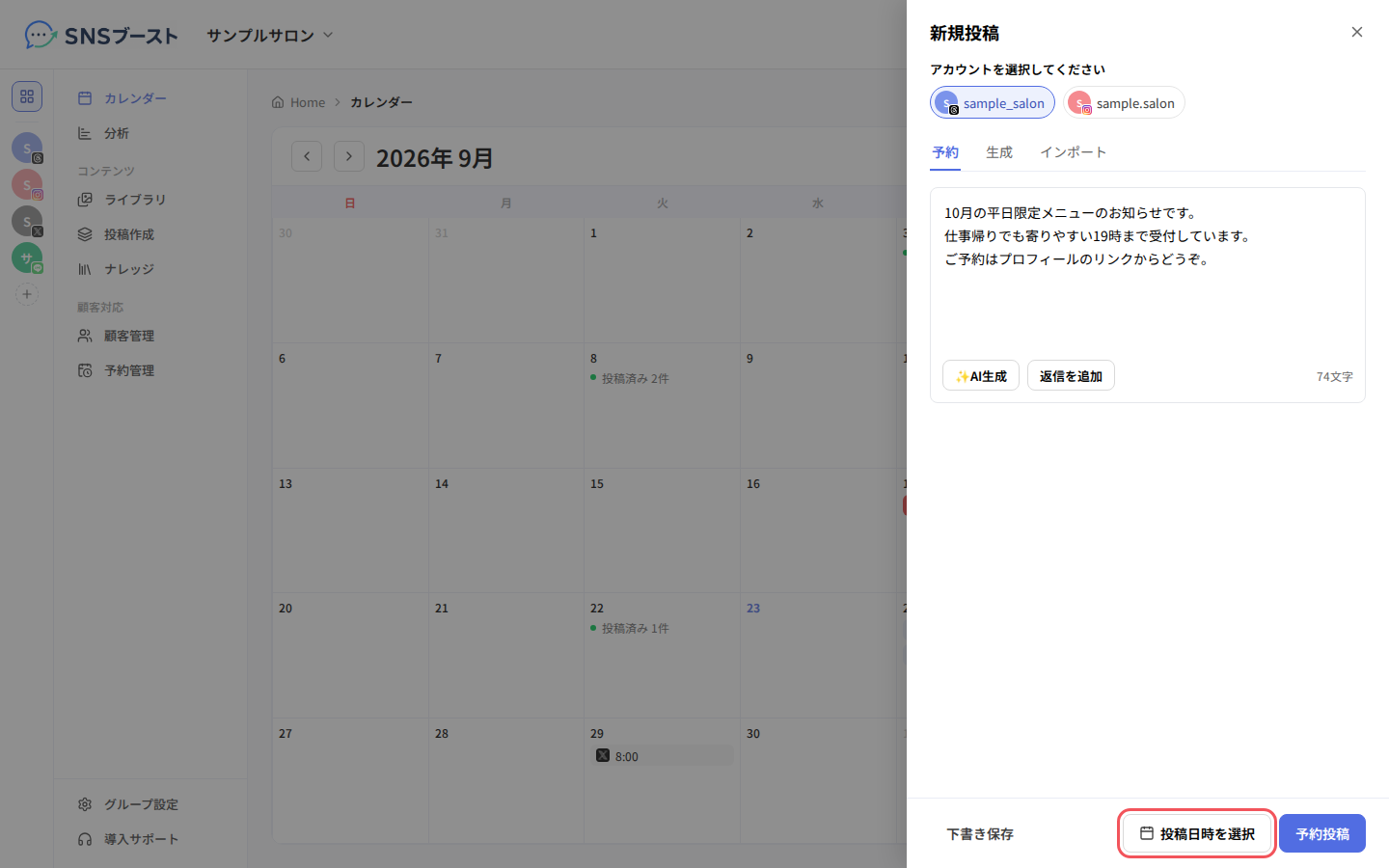Open 投稿作成 in the sidebar

(150, 234)
